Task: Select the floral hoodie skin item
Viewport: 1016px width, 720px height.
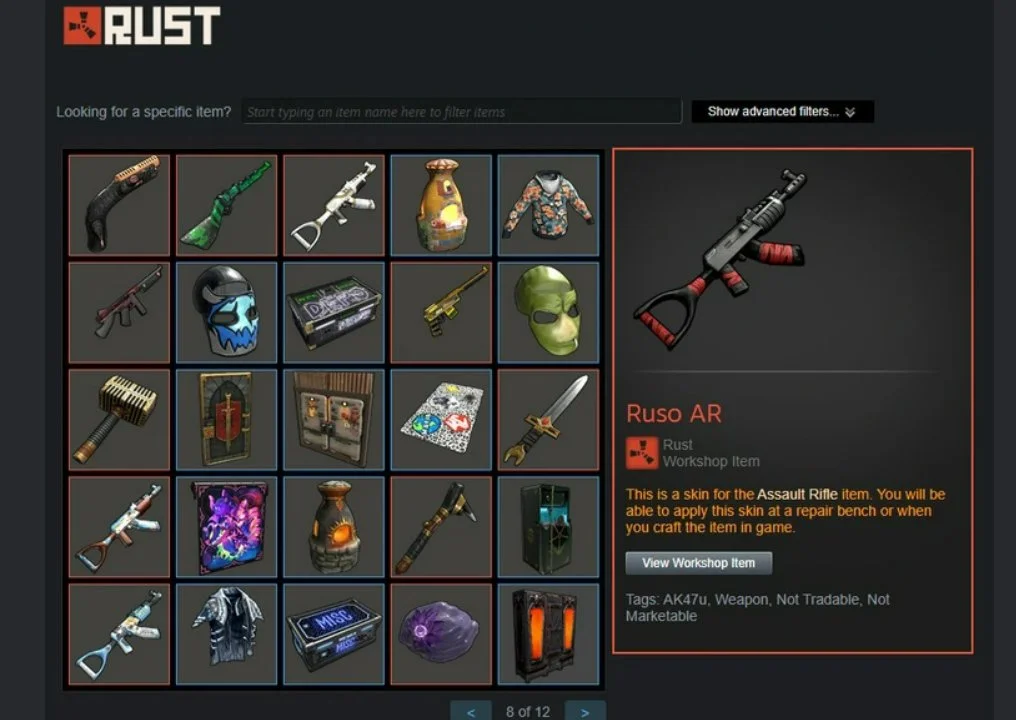Action: tap(548, 205)
